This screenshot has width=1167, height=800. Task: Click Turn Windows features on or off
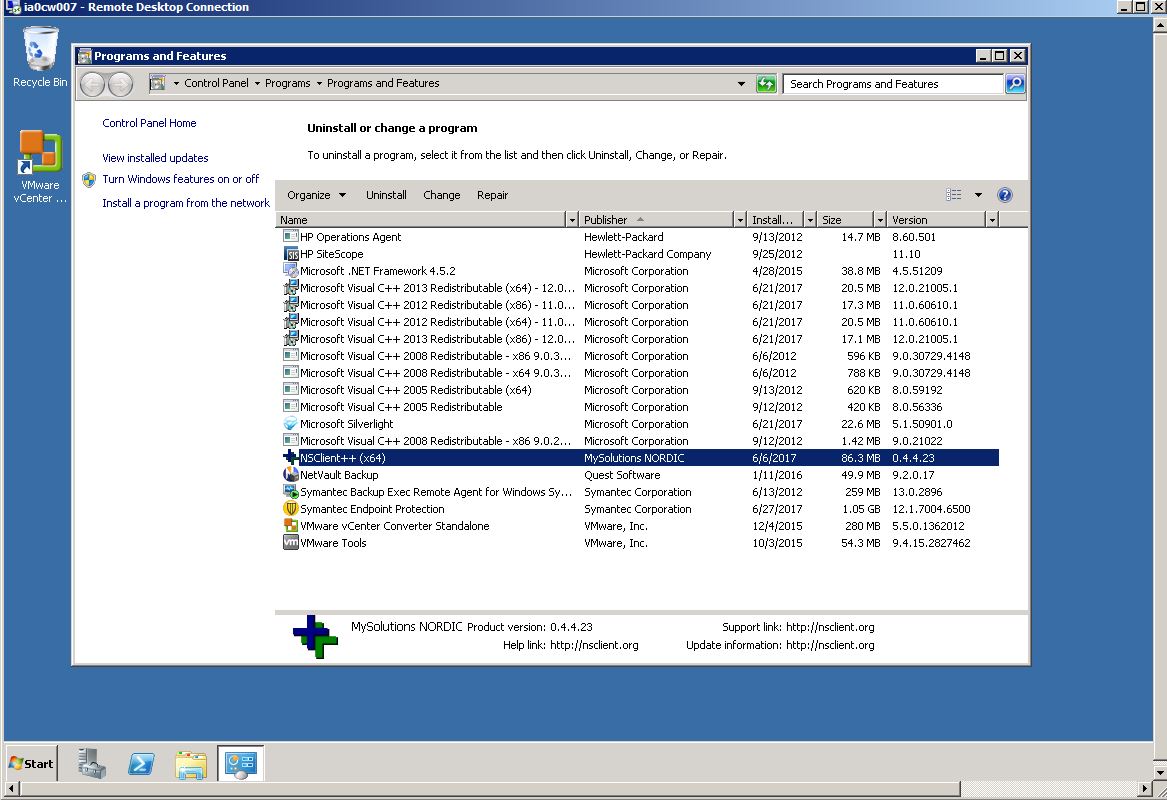coord(180,179)
